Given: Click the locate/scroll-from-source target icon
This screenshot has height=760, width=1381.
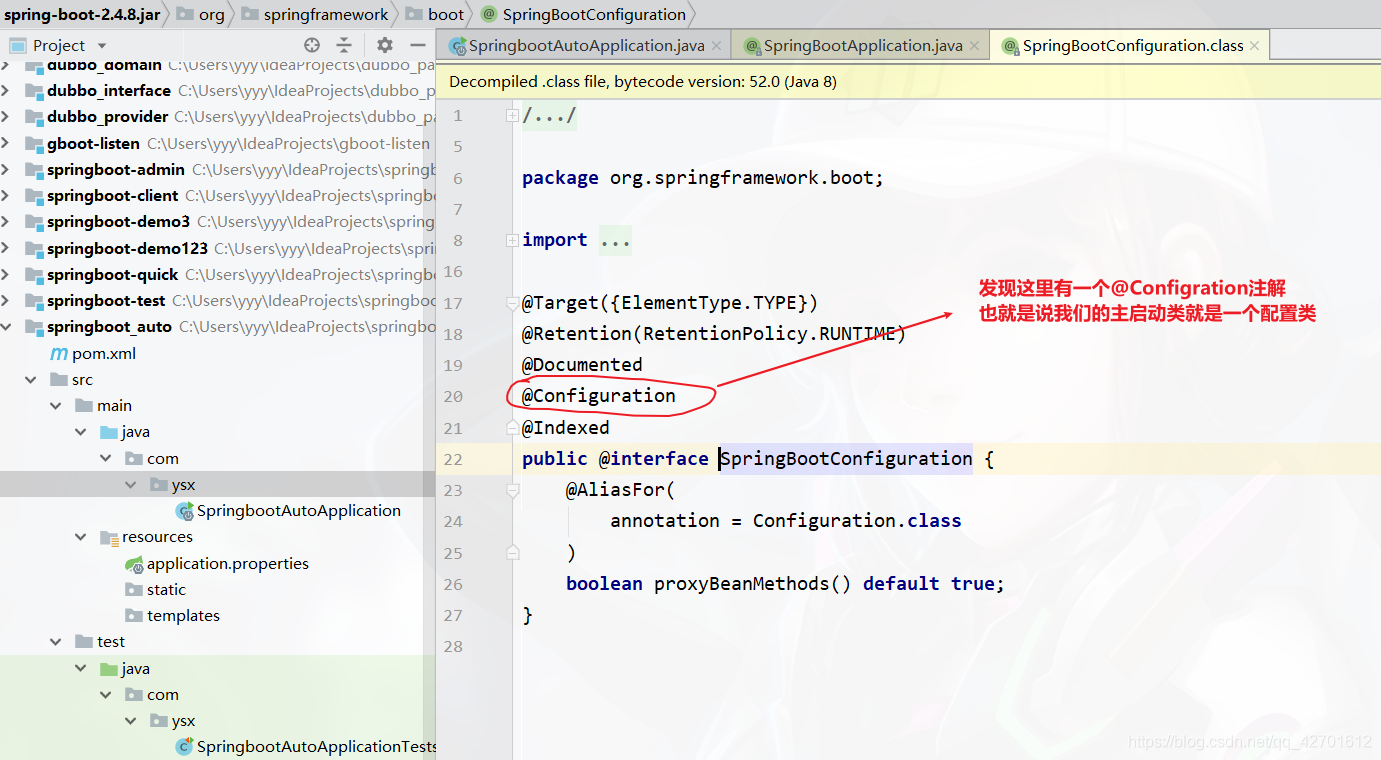Looking at the screenshot, I should tap(312, 45).
